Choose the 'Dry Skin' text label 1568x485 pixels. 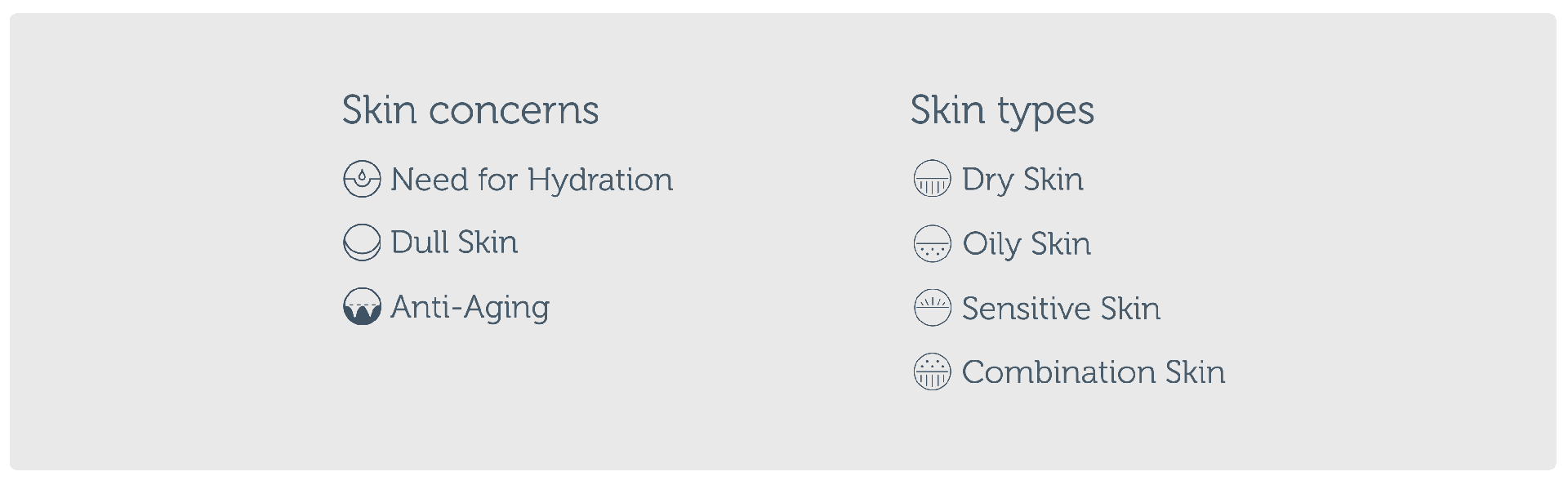pos(1022,179)
